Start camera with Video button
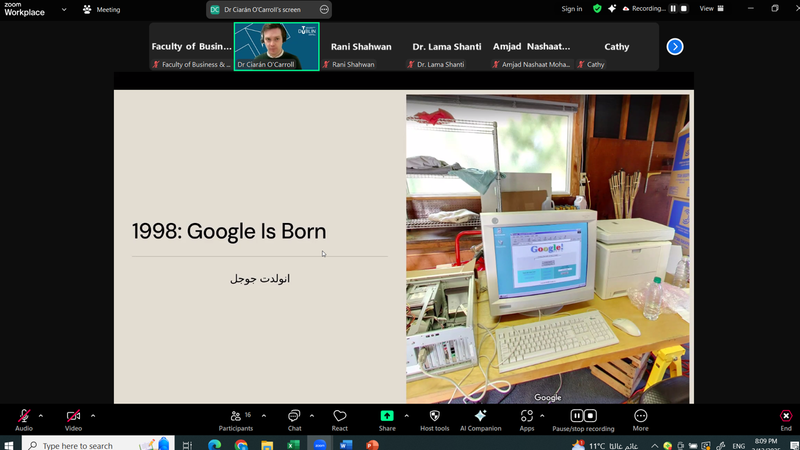 pos(73,420)
